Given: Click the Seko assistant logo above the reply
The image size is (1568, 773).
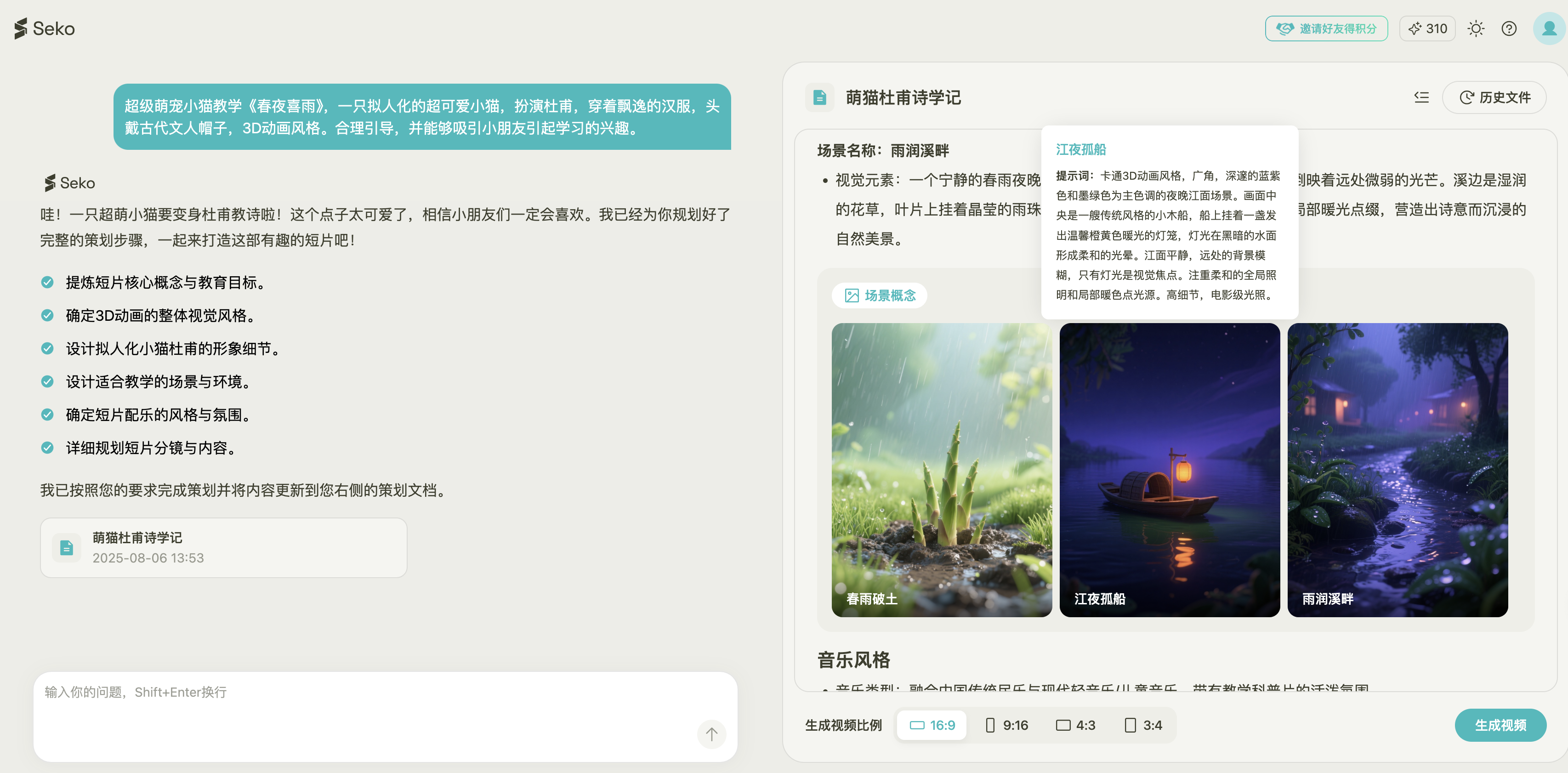Looking at the screenshot, I should tap(69, 183).
